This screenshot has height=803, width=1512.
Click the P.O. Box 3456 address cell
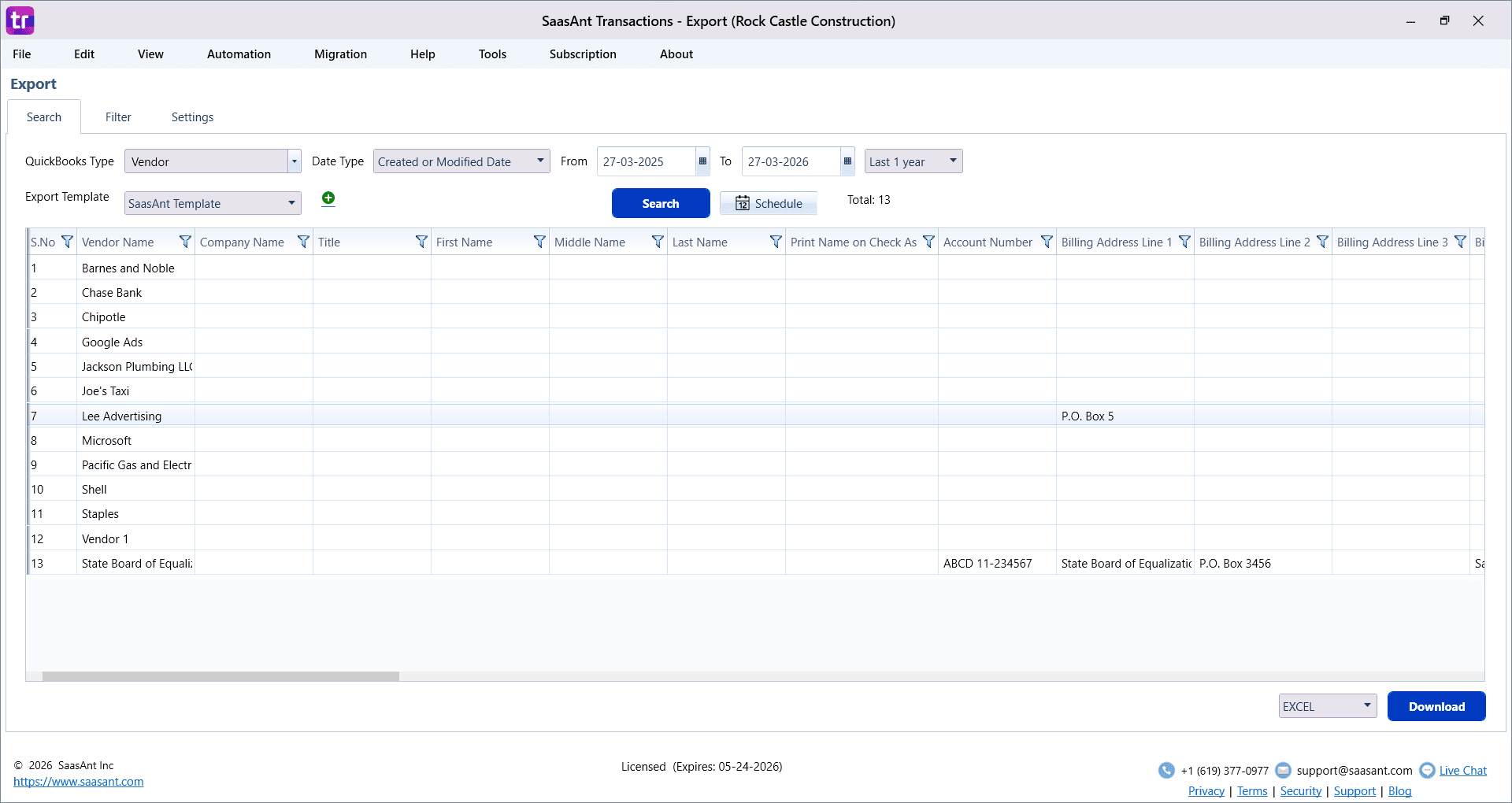click(1263, 563)
